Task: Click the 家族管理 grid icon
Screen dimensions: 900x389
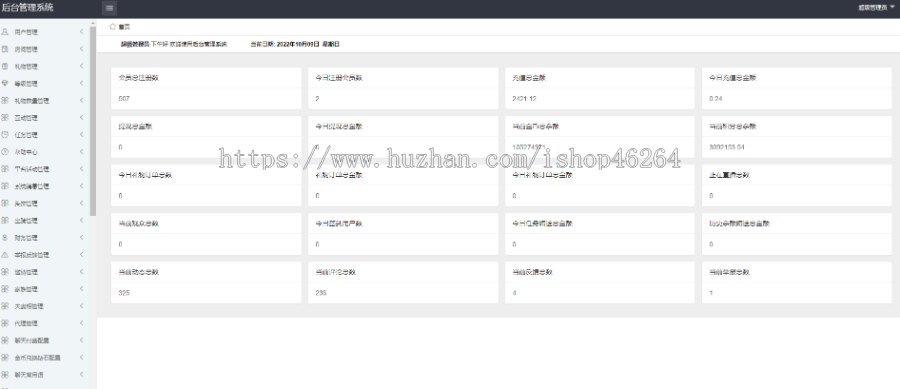Action: click(5, 289)
